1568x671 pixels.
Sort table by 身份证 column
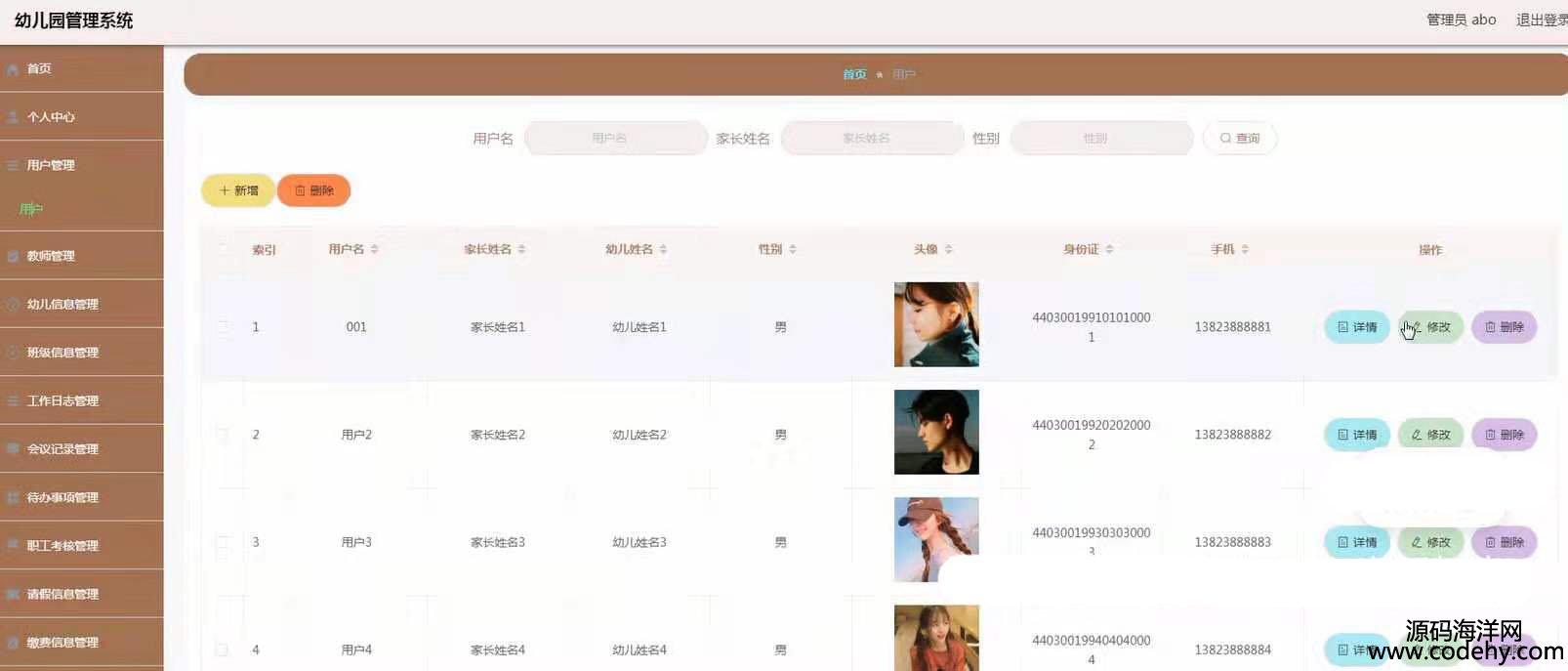1110,250
